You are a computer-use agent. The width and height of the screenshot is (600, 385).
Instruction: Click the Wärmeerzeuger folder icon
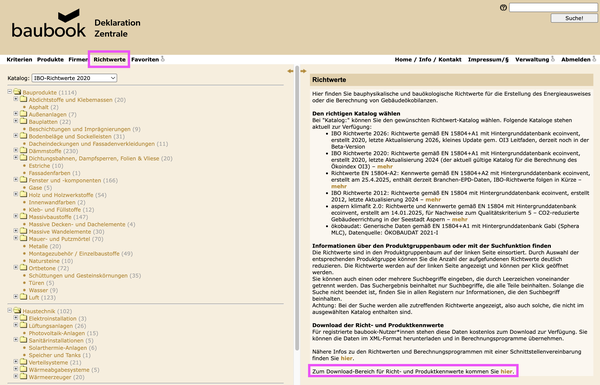[x=23, y=376]
